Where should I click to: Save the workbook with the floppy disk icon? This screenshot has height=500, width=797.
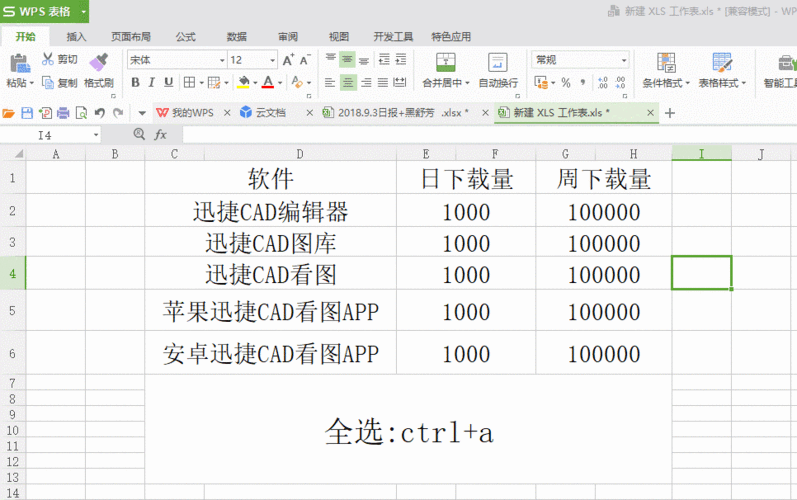tap(27, 113)
